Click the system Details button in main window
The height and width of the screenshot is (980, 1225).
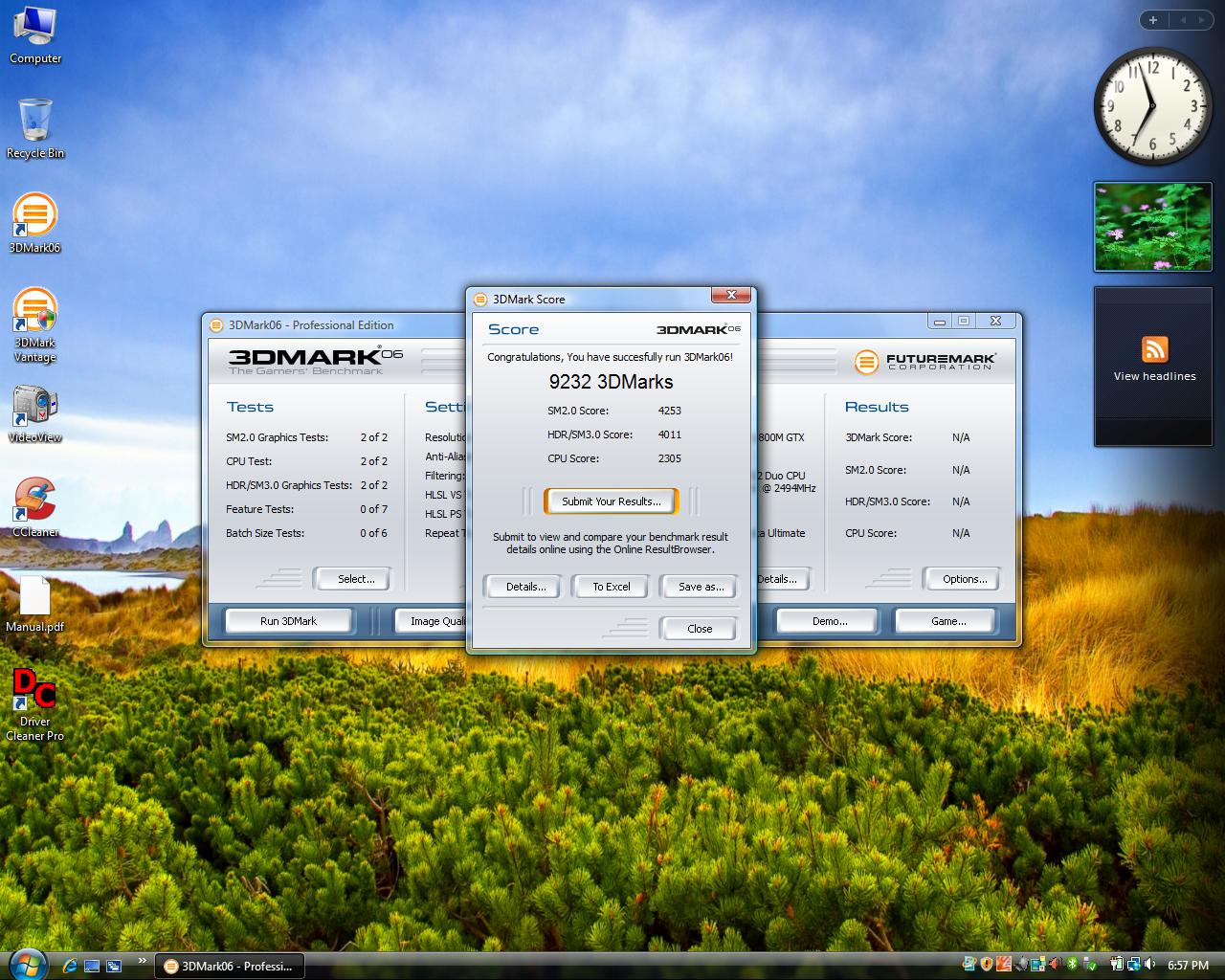[781, 579]
